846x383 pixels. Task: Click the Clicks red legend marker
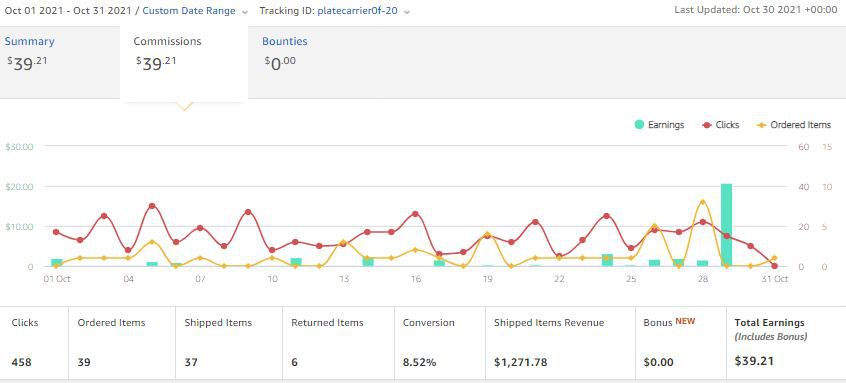tap(706, 125)
